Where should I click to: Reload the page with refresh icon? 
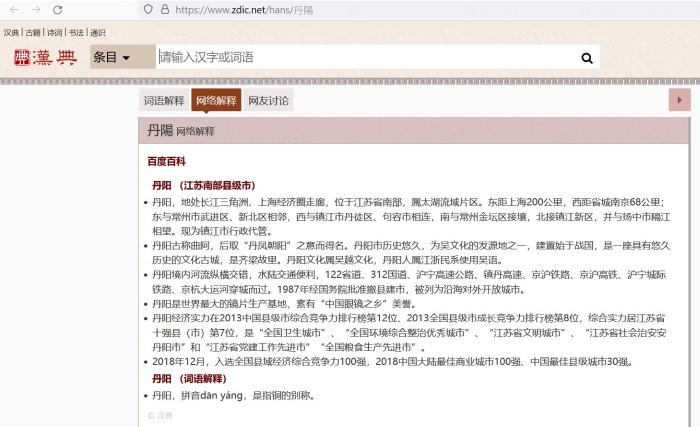point(59,9)
